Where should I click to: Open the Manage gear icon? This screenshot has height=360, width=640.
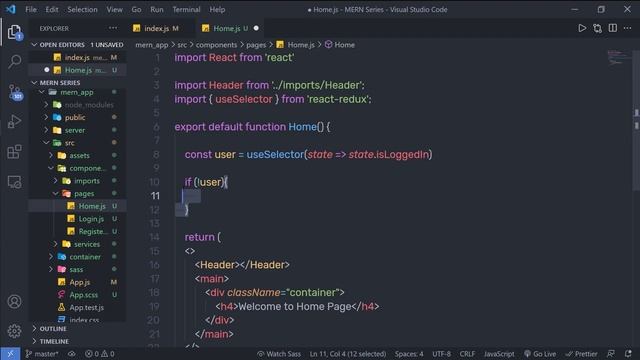14,331
